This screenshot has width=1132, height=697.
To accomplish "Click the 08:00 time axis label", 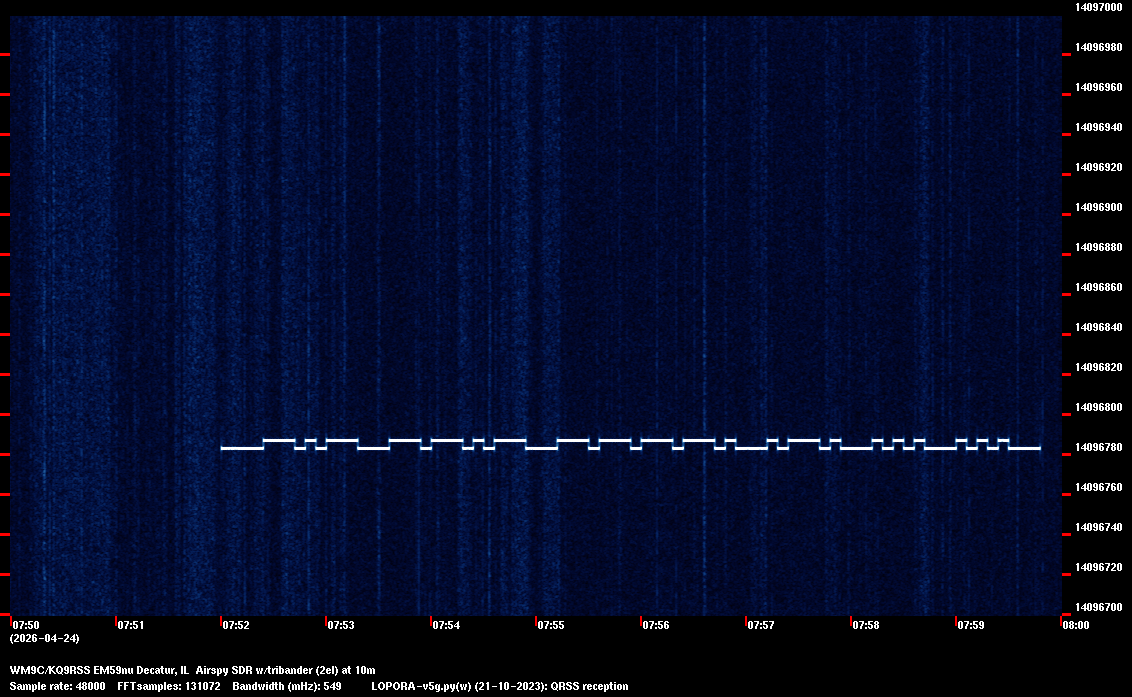I will pyautogui.click(x=1076, y=625).
